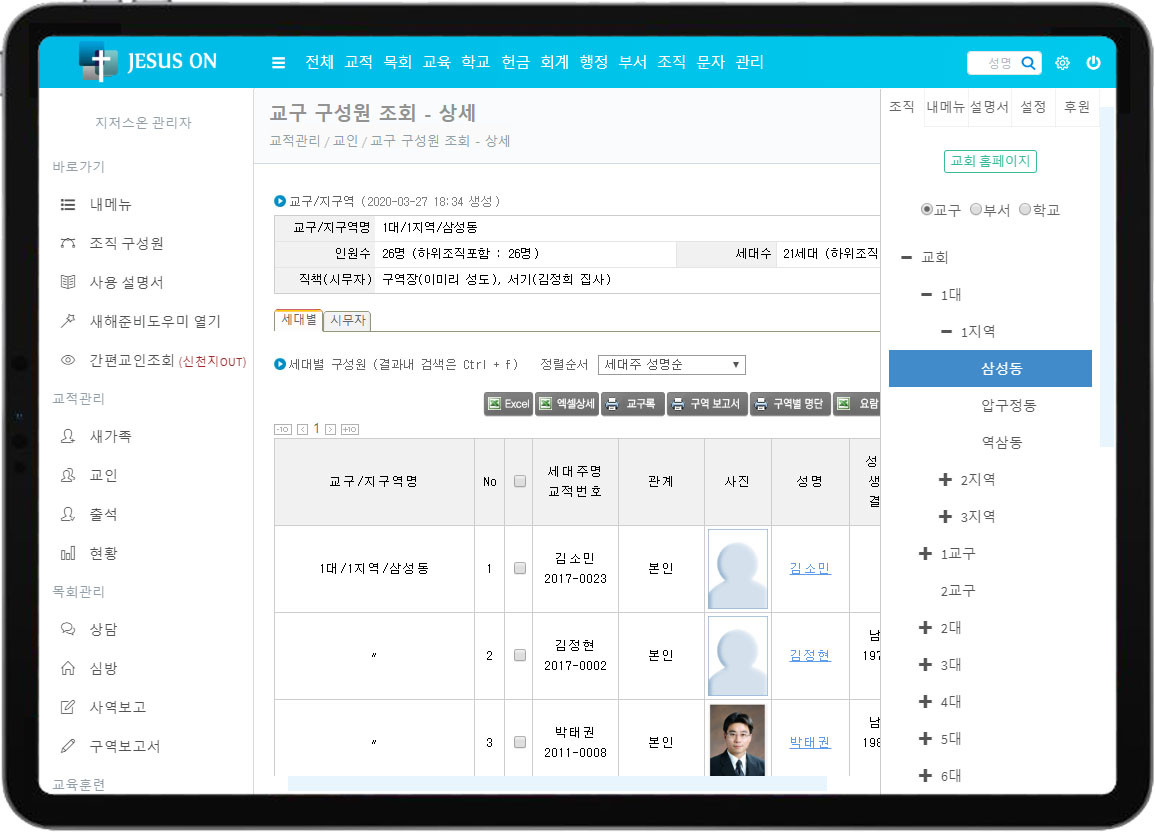The image size is (1155, 832).
Task: Open 상담 chat bubble icon
Action: [x=68, y=629]
